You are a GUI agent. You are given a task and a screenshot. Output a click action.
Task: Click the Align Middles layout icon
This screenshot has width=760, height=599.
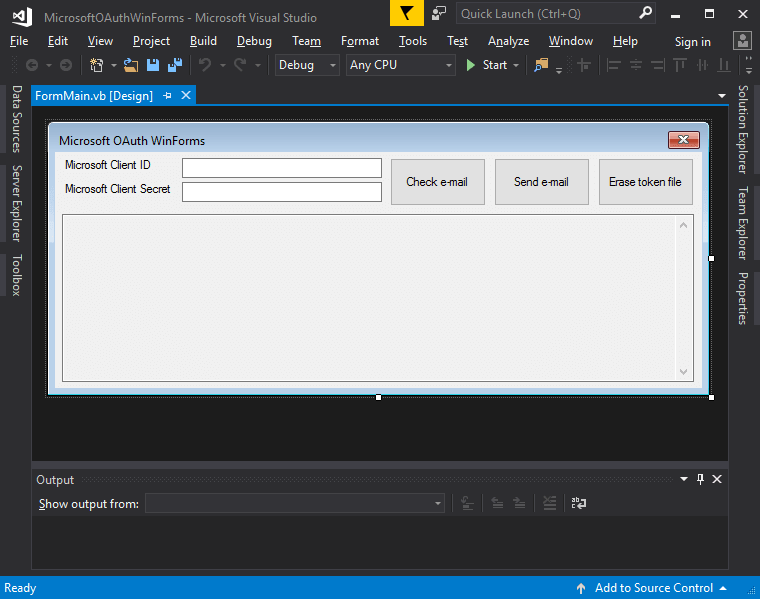(702, 65)
